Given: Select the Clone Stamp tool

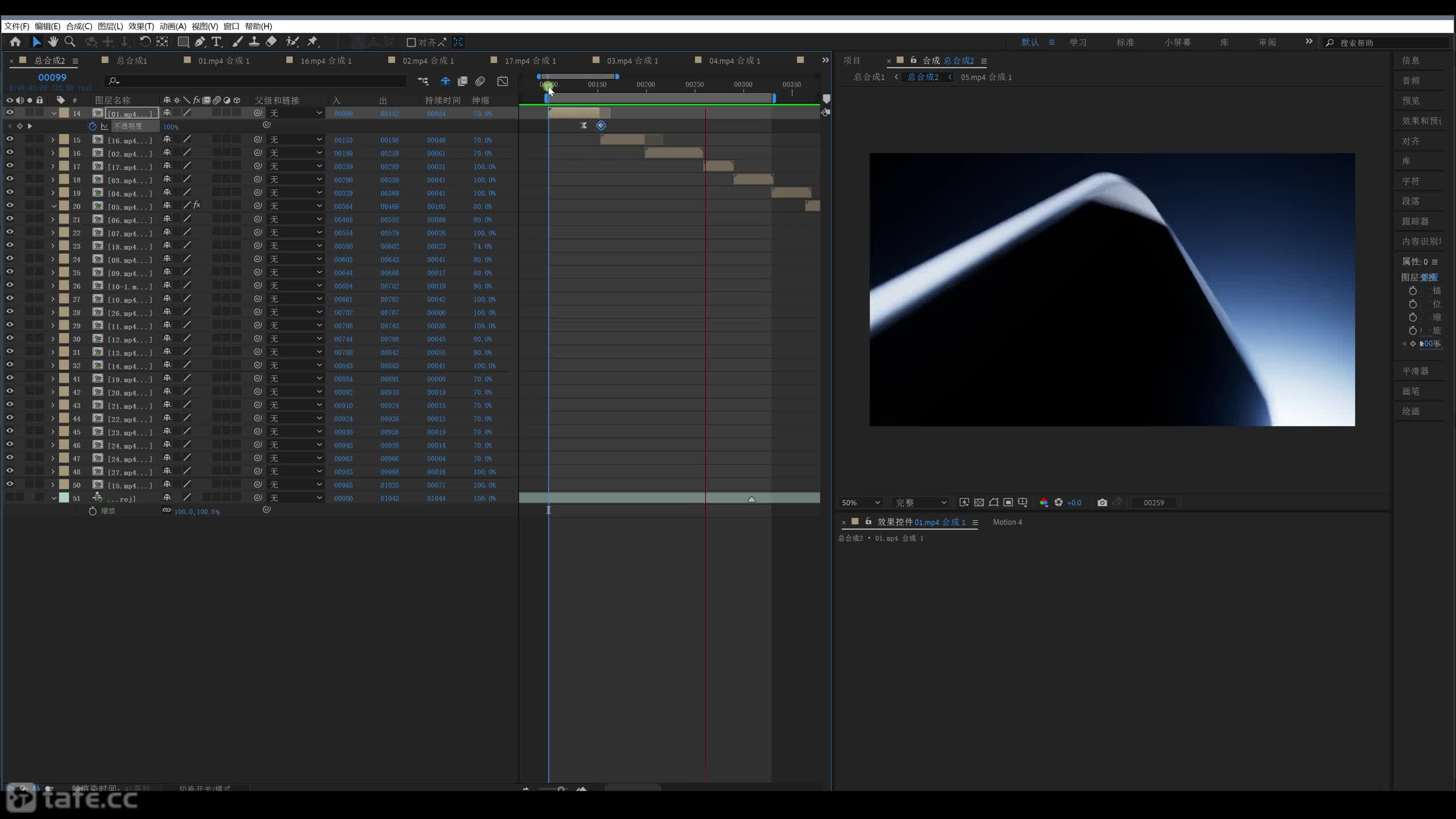Looking at the screenshot, I should pos(254,42).
